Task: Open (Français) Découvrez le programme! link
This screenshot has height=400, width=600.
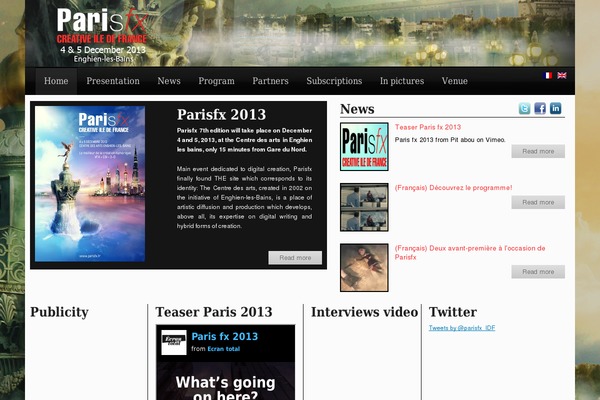Action: [x=453, y=188]
